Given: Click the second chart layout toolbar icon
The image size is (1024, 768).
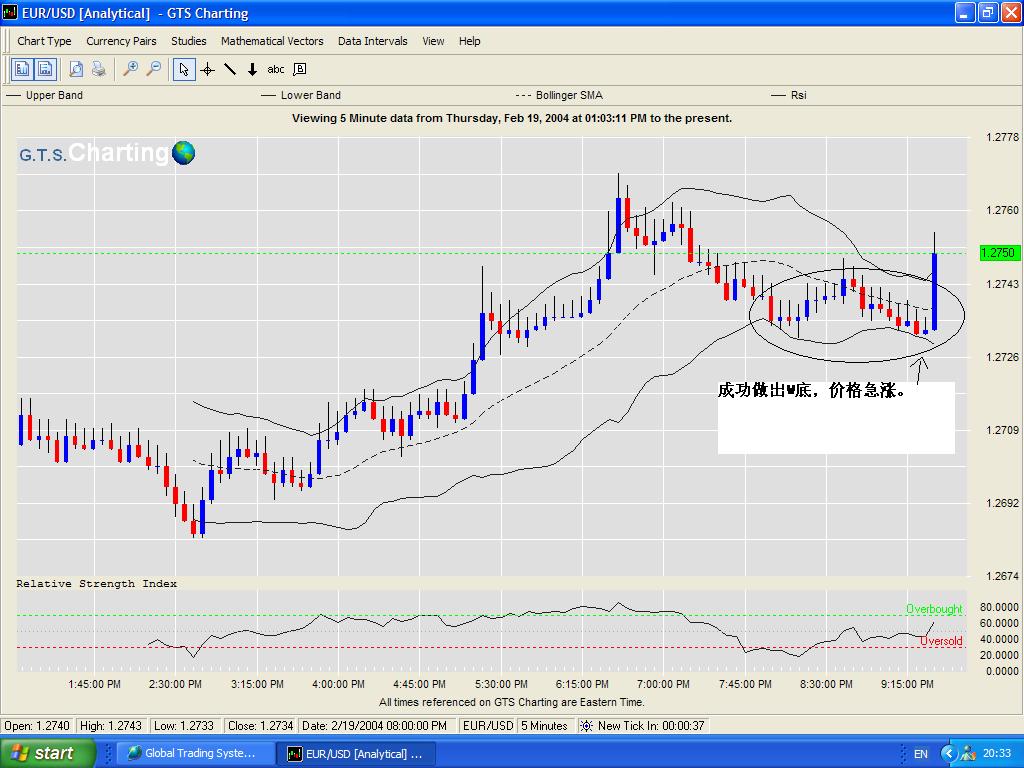Looking at the screenshot, I should click(45, 69).
